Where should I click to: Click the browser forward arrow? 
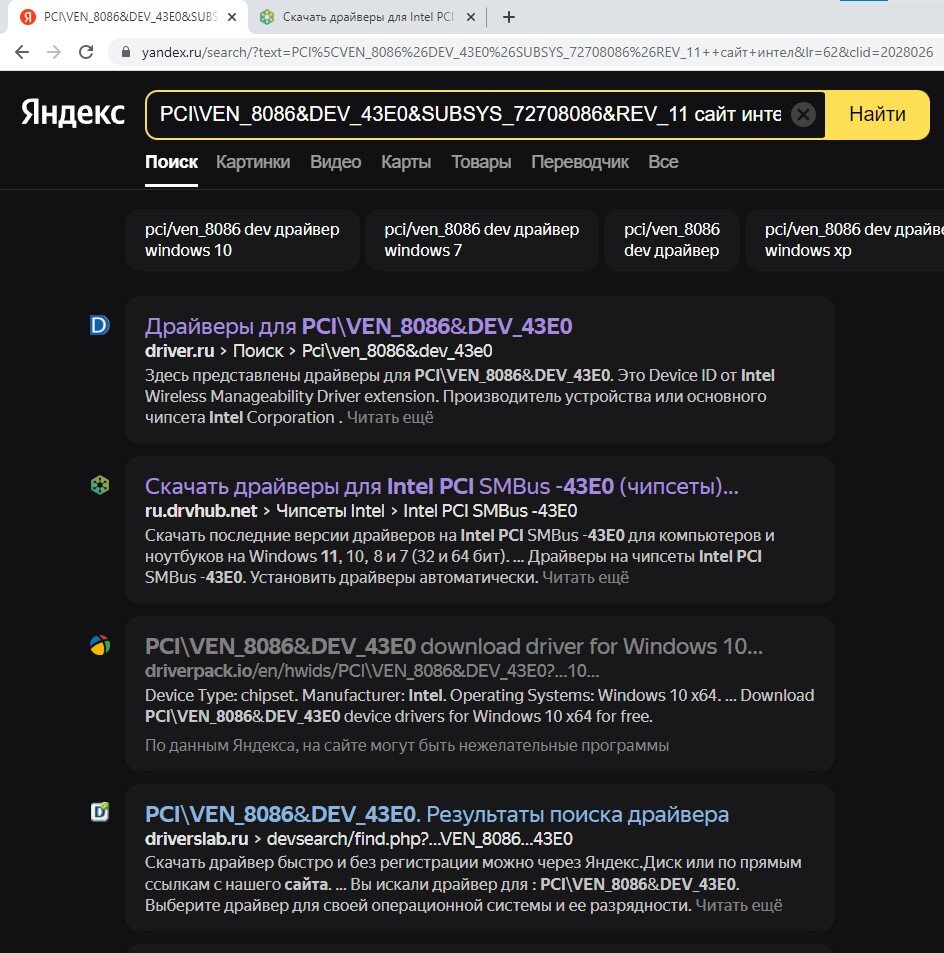54,52
